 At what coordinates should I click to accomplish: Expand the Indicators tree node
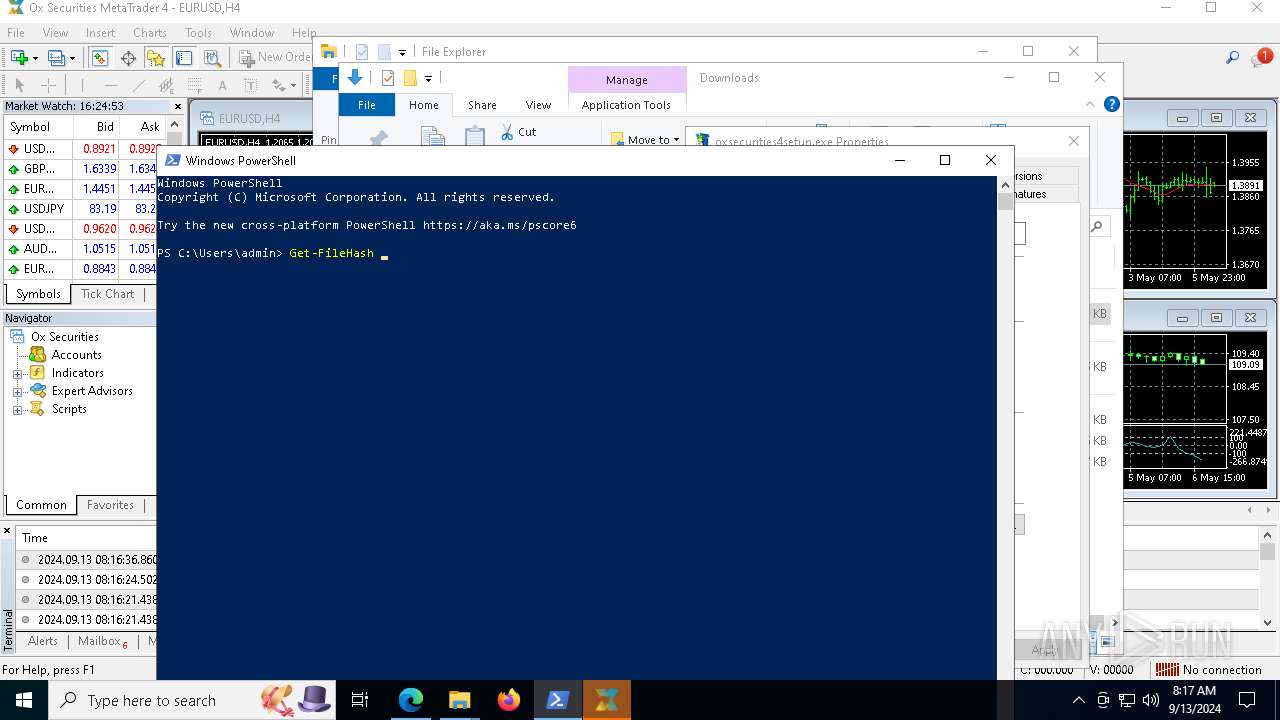click(17, 374)
